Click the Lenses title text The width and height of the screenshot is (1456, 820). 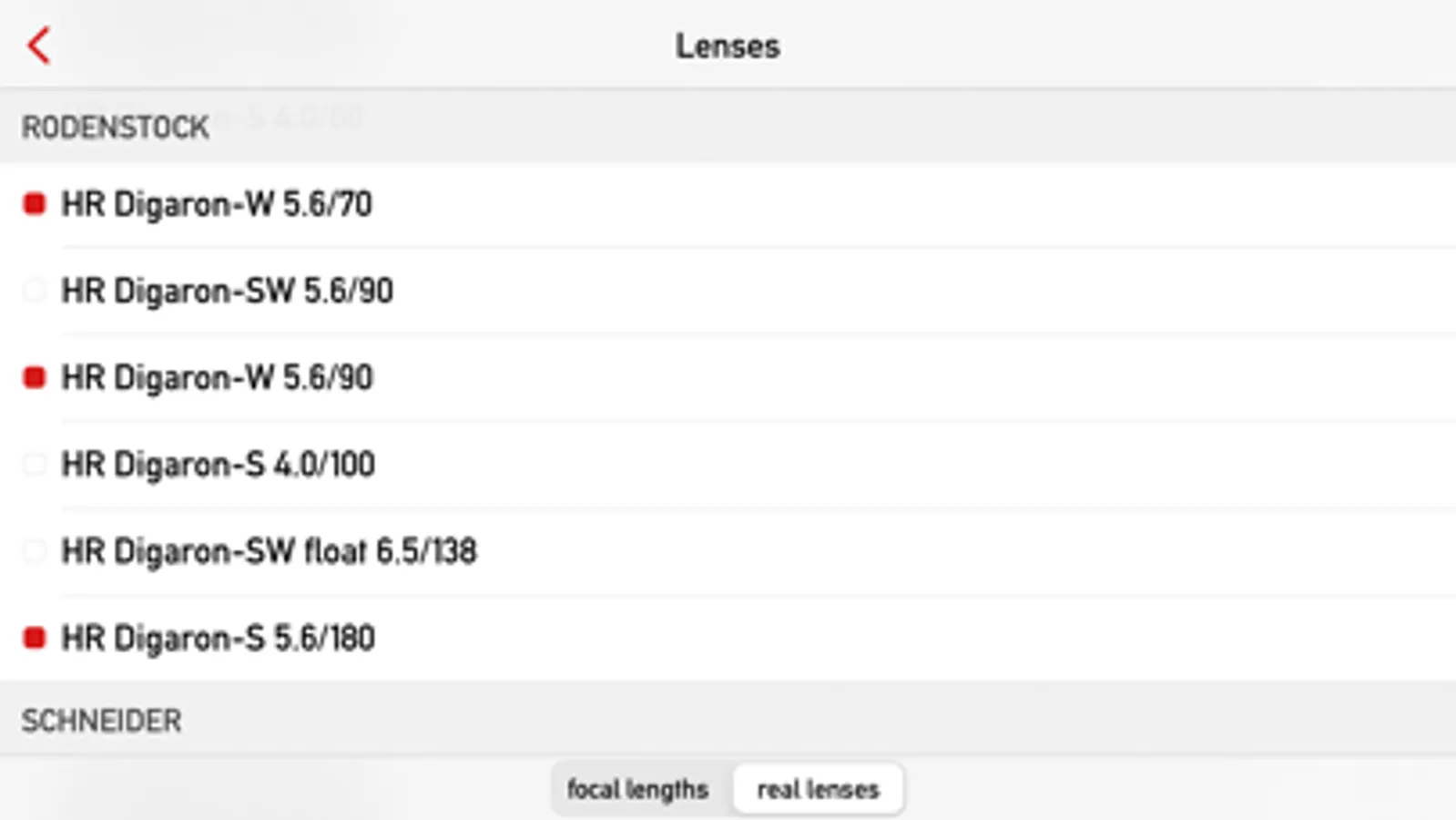pos(728,46)
